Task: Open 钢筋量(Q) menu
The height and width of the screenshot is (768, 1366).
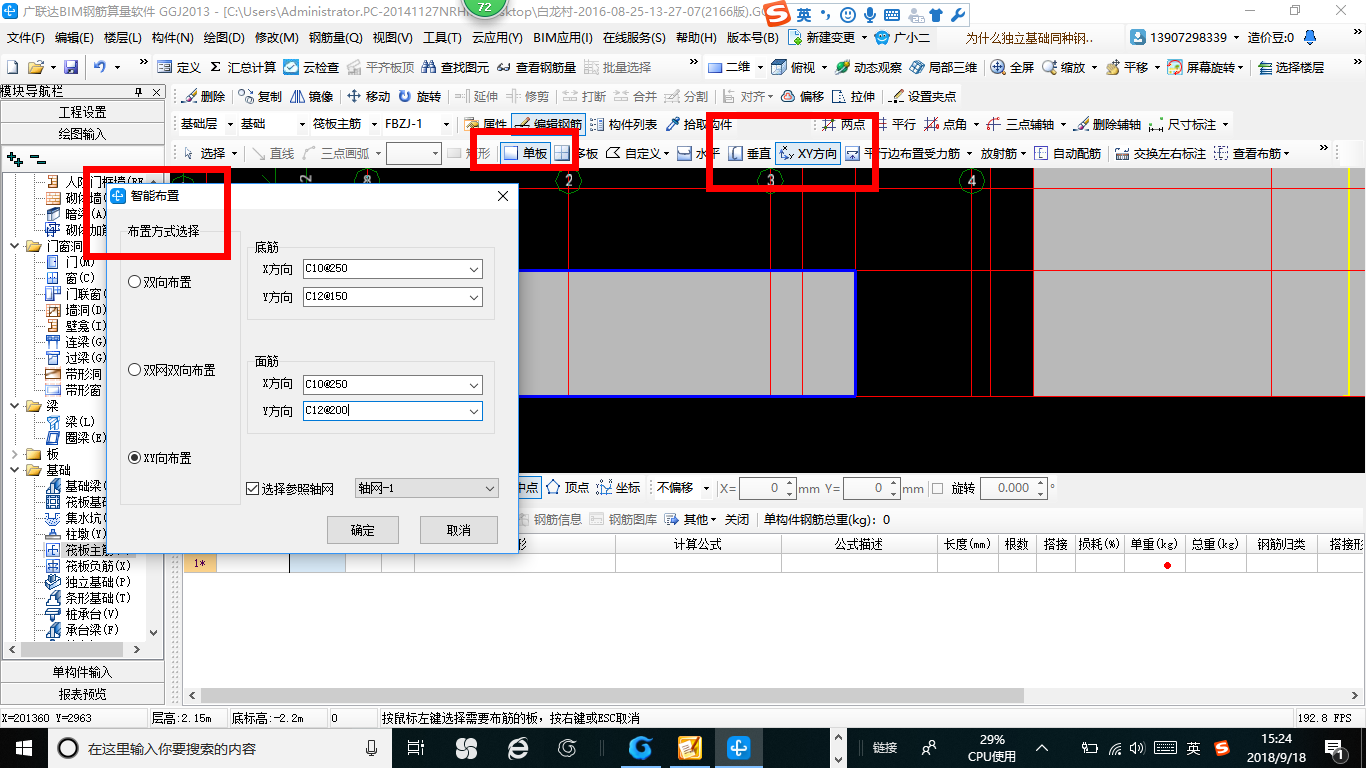Action: point(335,38)
